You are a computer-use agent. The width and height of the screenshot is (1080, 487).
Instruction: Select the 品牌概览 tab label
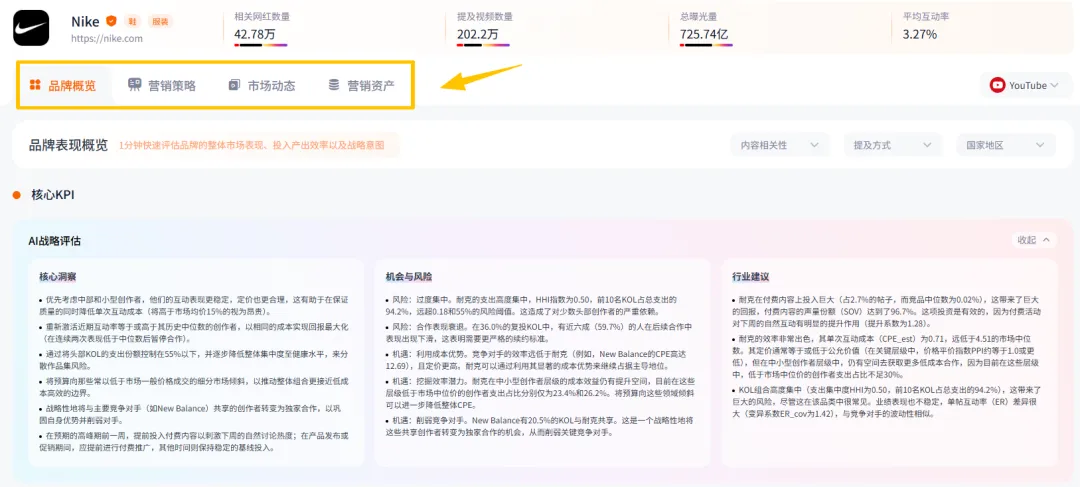[x=72, y=86]
